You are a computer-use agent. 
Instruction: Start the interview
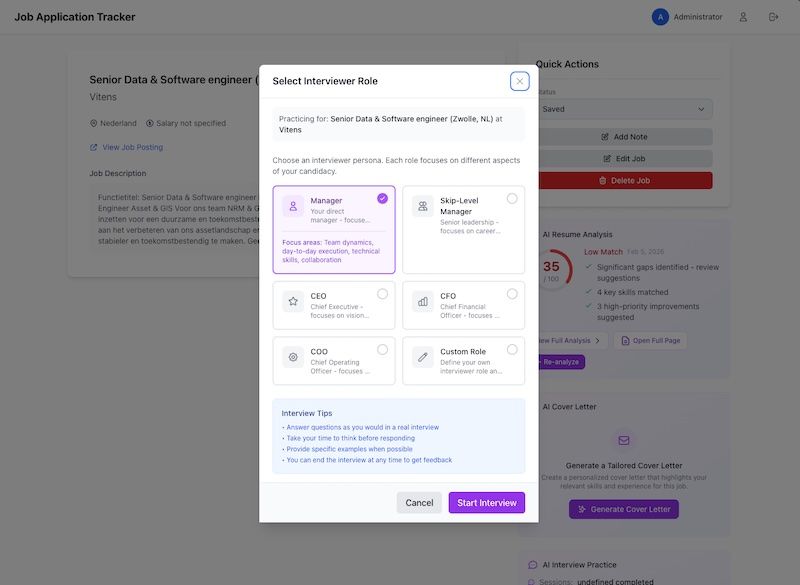coord(487,503)
